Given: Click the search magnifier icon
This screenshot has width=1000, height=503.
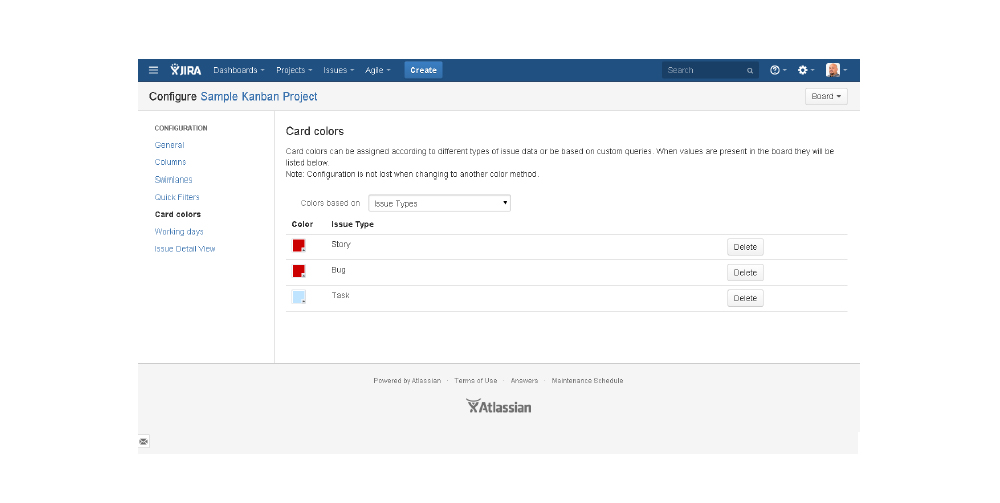Looking at the screenshot, I should (750, 71).
